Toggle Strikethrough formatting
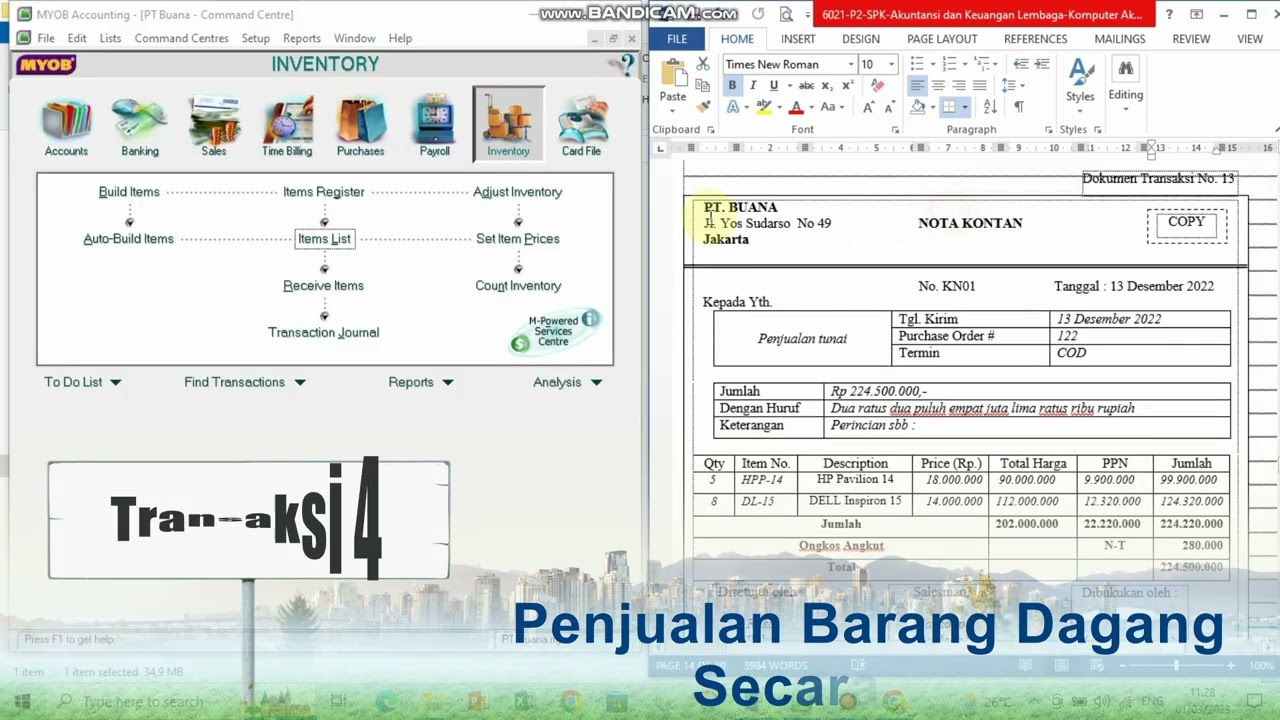Image resolution: width=1280 pixels, height=720 pixels. point(806,86)
